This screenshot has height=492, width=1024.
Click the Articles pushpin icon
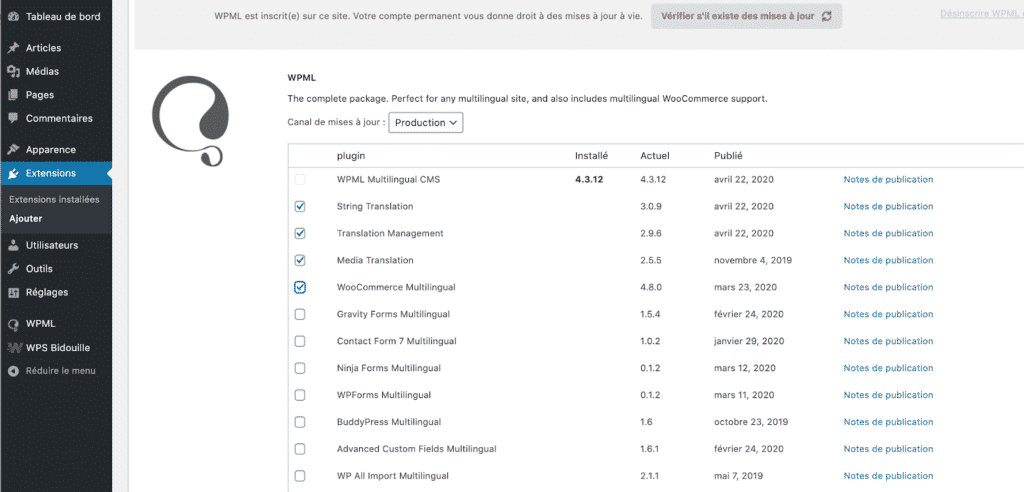point(13,48)
